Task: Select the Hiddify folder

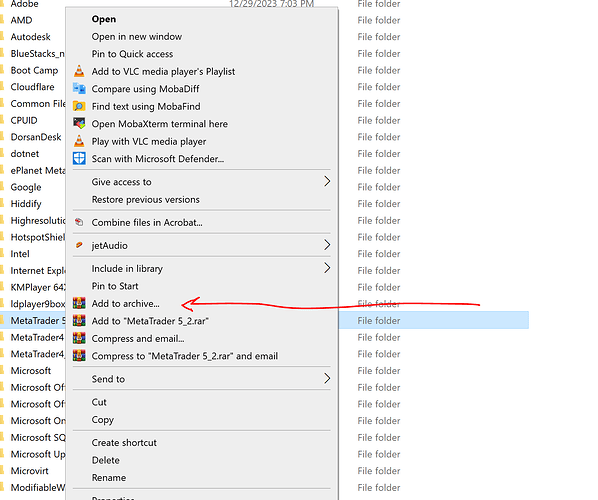Action: pyautogui.click(x=26, y=204)
